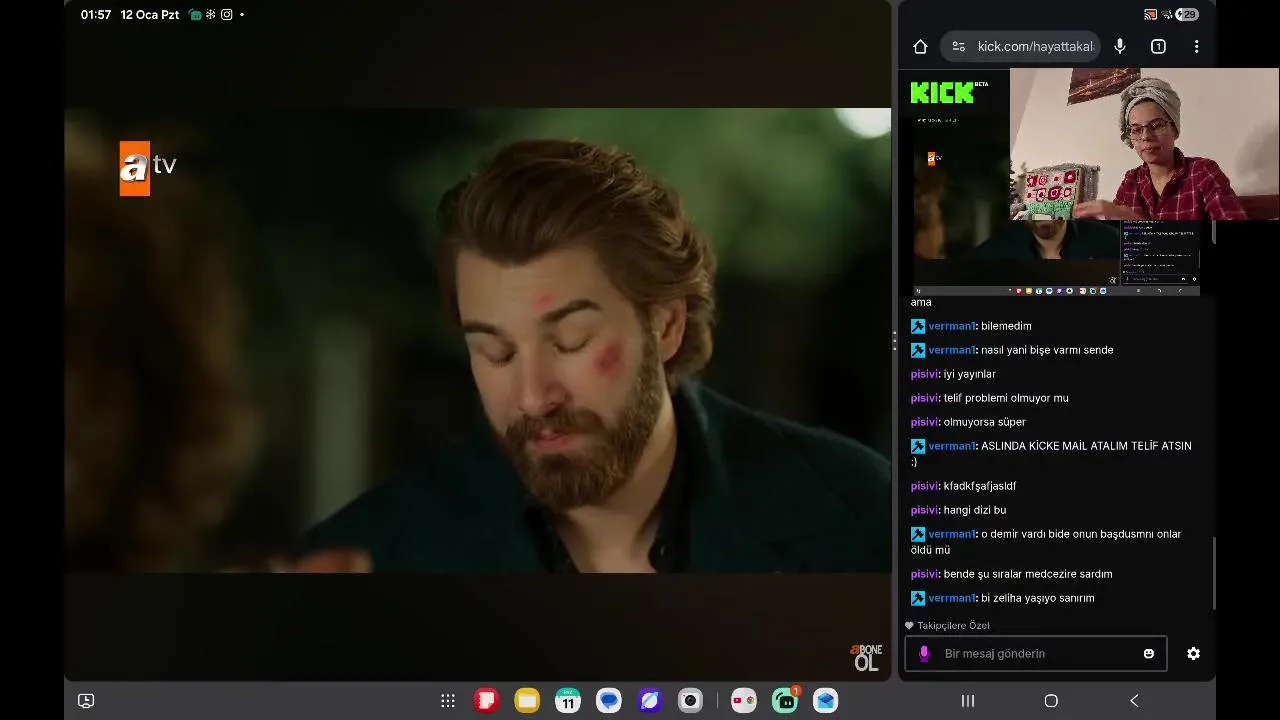Image resolution: width=1280 pixels, height=720 pixels.
Task: Select message text 'olmuyorsa süper'
Action: 985,422
